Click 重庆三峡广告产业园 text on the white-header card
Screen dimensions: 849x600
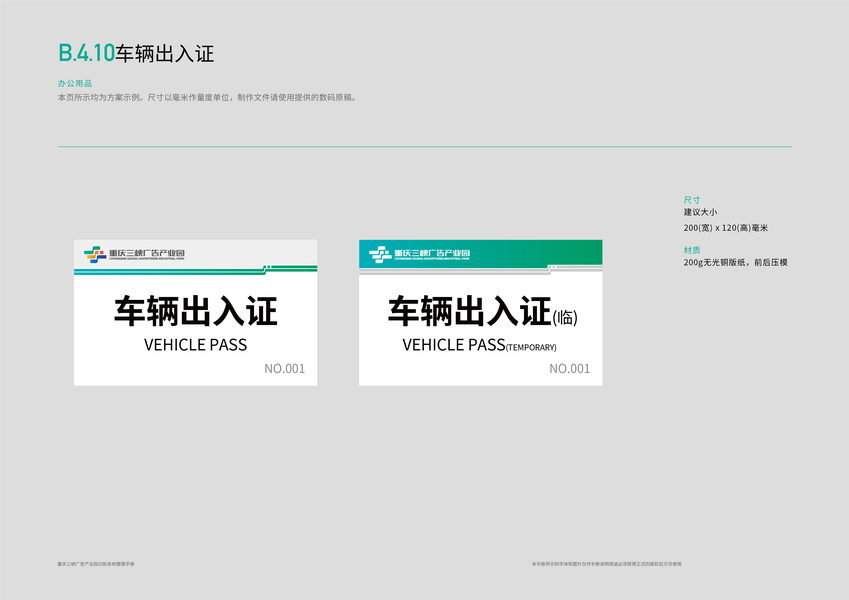click(147, 253)
